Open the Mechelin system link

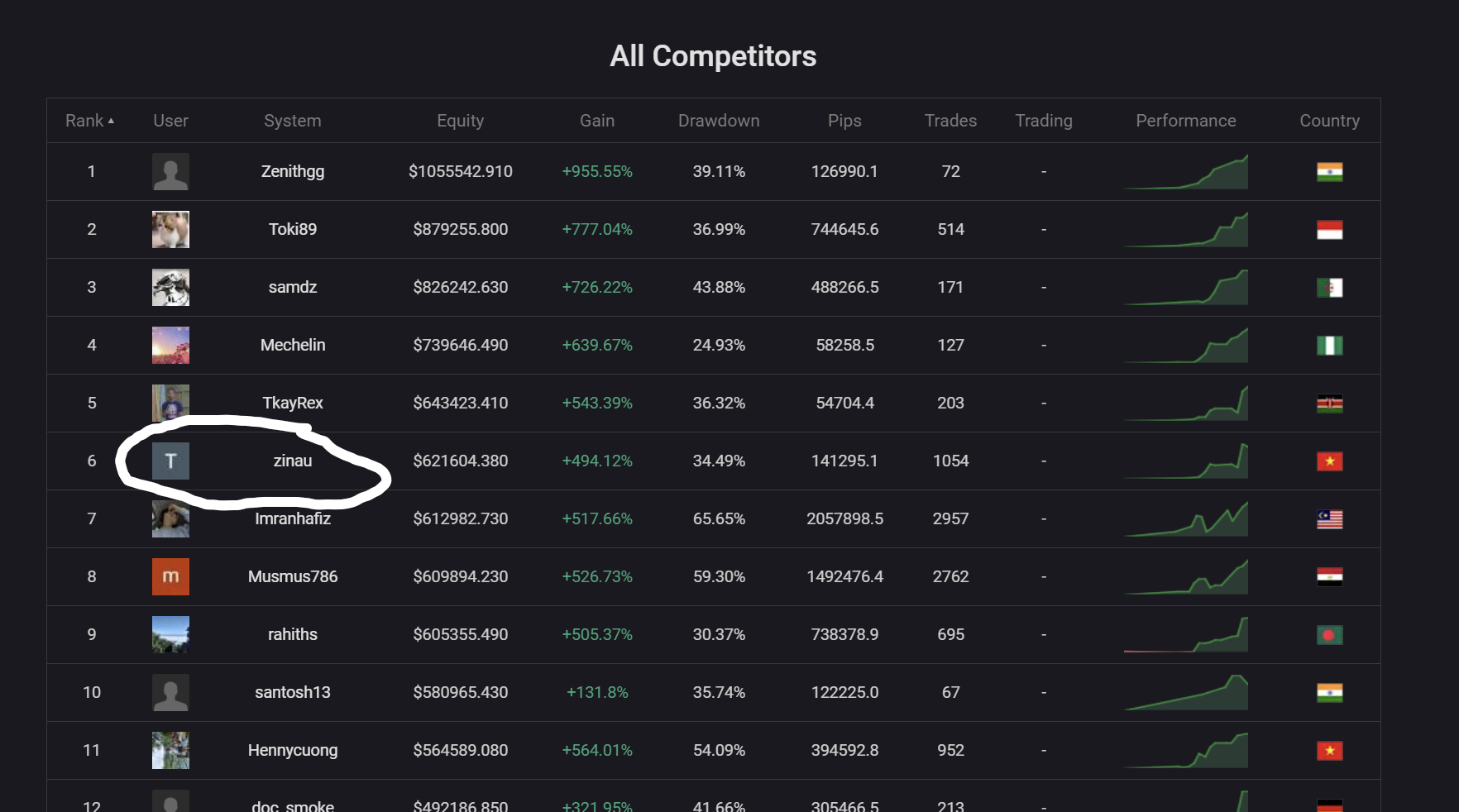293,345
